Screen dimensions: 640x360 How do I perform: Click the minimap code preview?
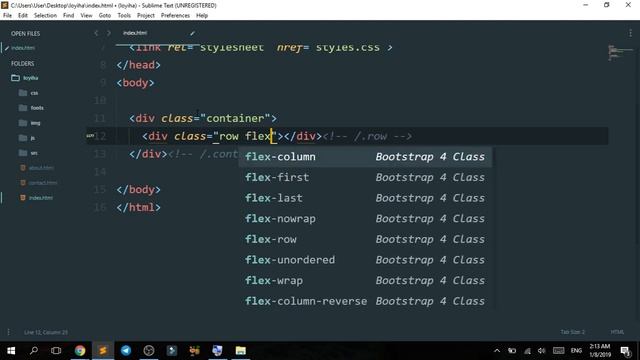pos(620,52)
